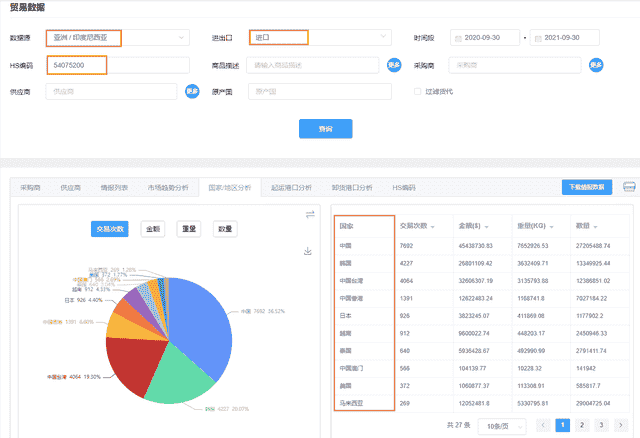This screenshot has width=640, height=438.
Task: Enable the 过滤货代 checkbox
Action: pyautogui.click(x=417, y=91)
